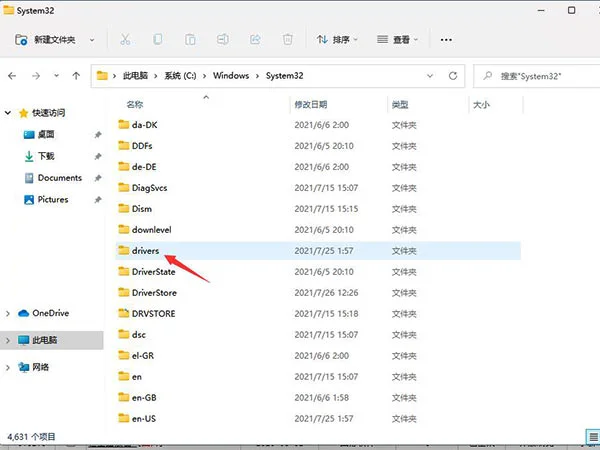
Task: Select the DRVSTORE folder
Action: coord(318,314)
